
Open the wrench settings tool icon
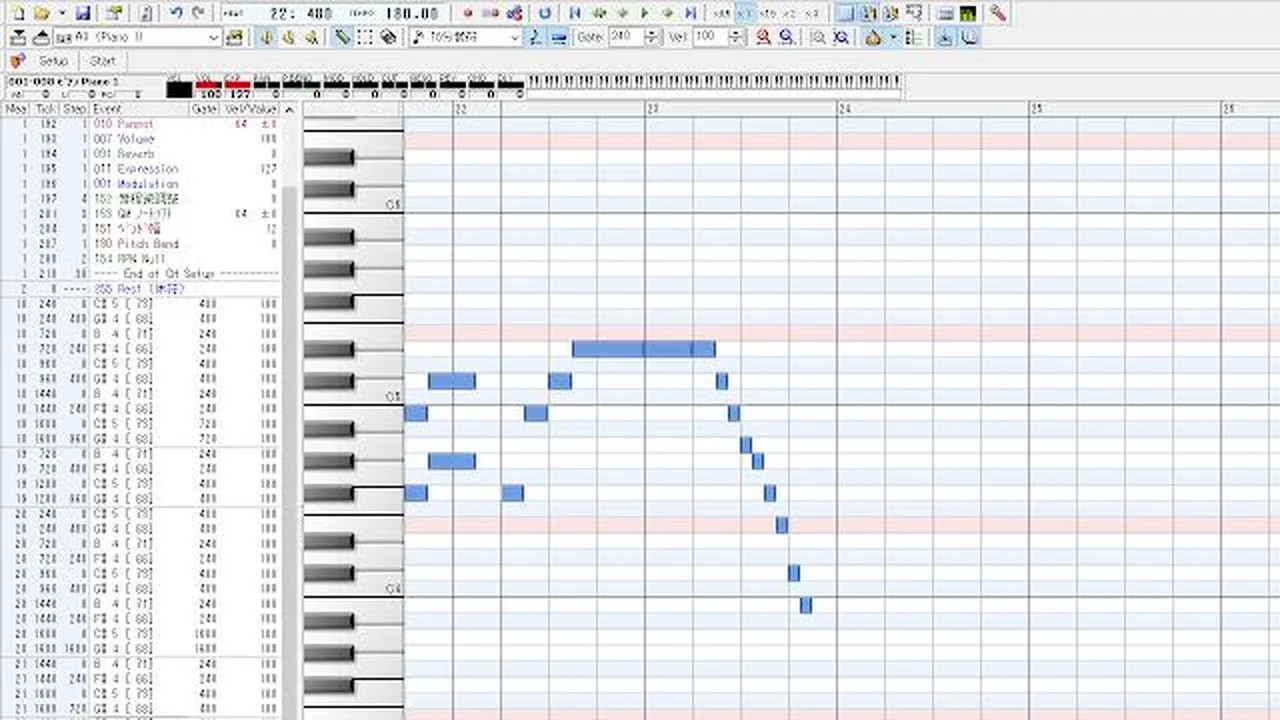click(x=997, y=13)
